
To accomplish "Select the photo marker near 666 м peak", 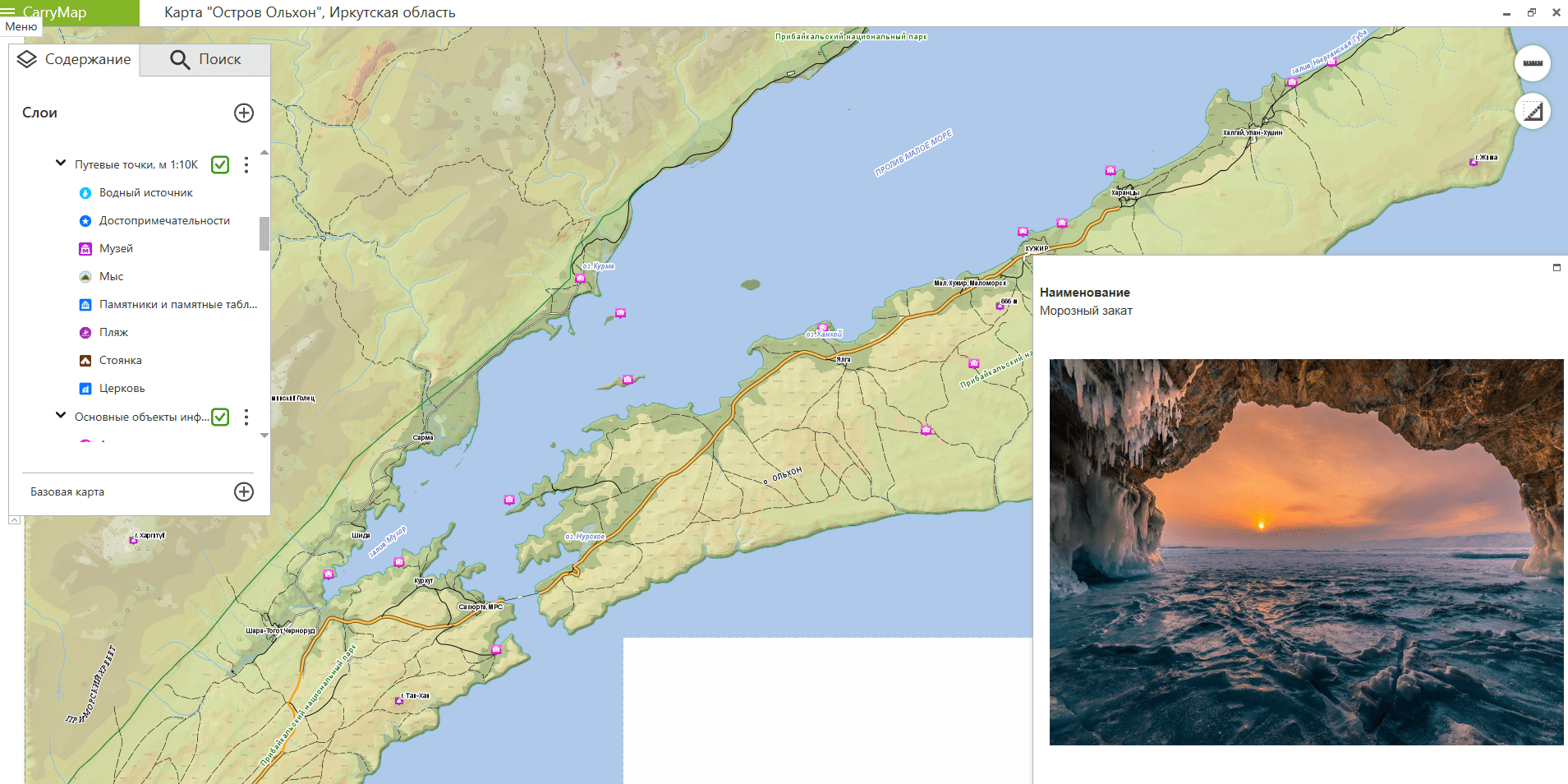I will tap(1000, 306).
